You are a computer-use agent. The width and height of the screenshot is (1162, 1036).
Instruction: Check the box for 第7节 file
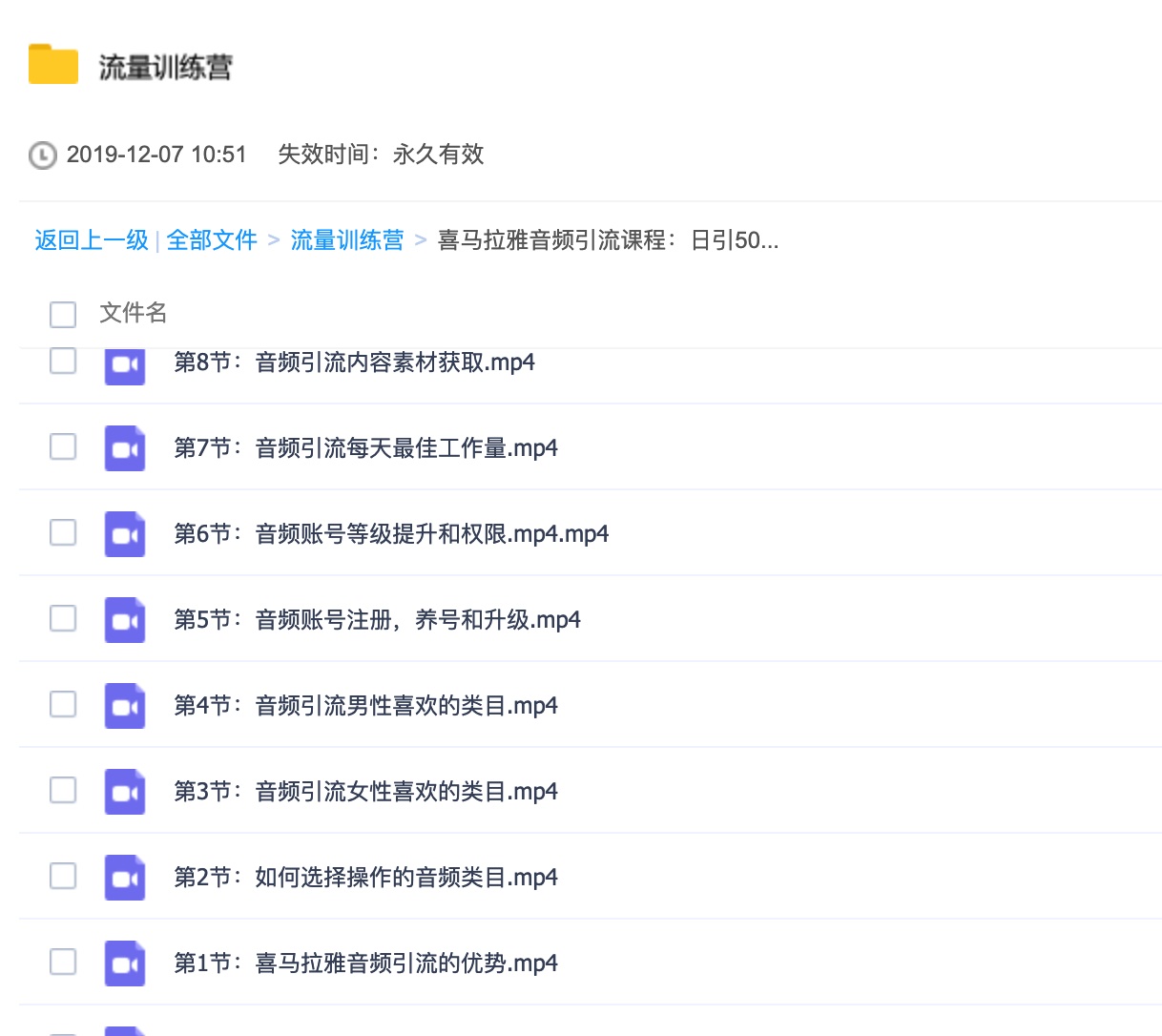pos(63,446)
